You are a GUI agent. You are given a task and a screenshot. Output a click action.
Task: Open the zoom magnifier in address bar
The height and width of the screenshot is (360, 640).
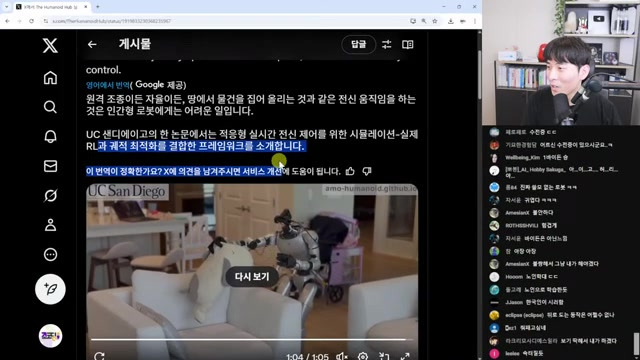424,21
